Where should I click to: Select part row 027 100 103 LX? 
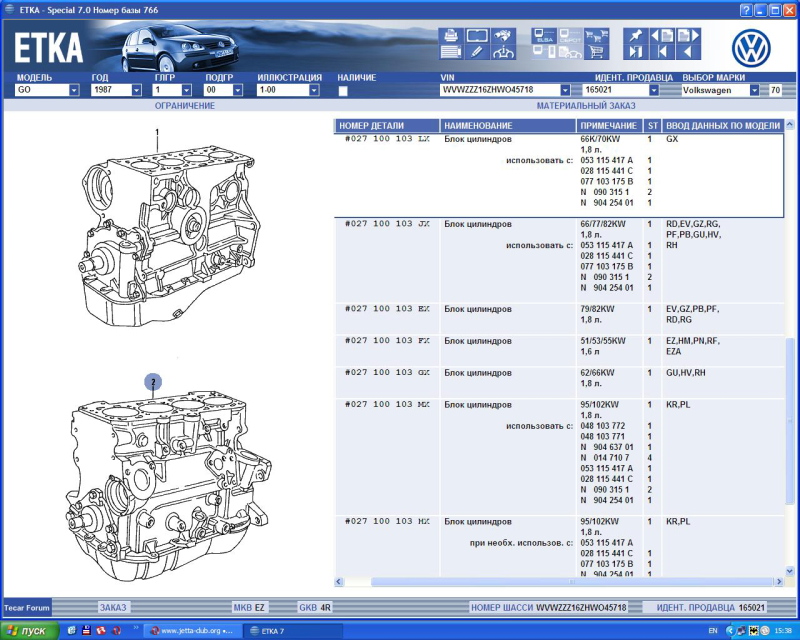[x=559, y=176]
